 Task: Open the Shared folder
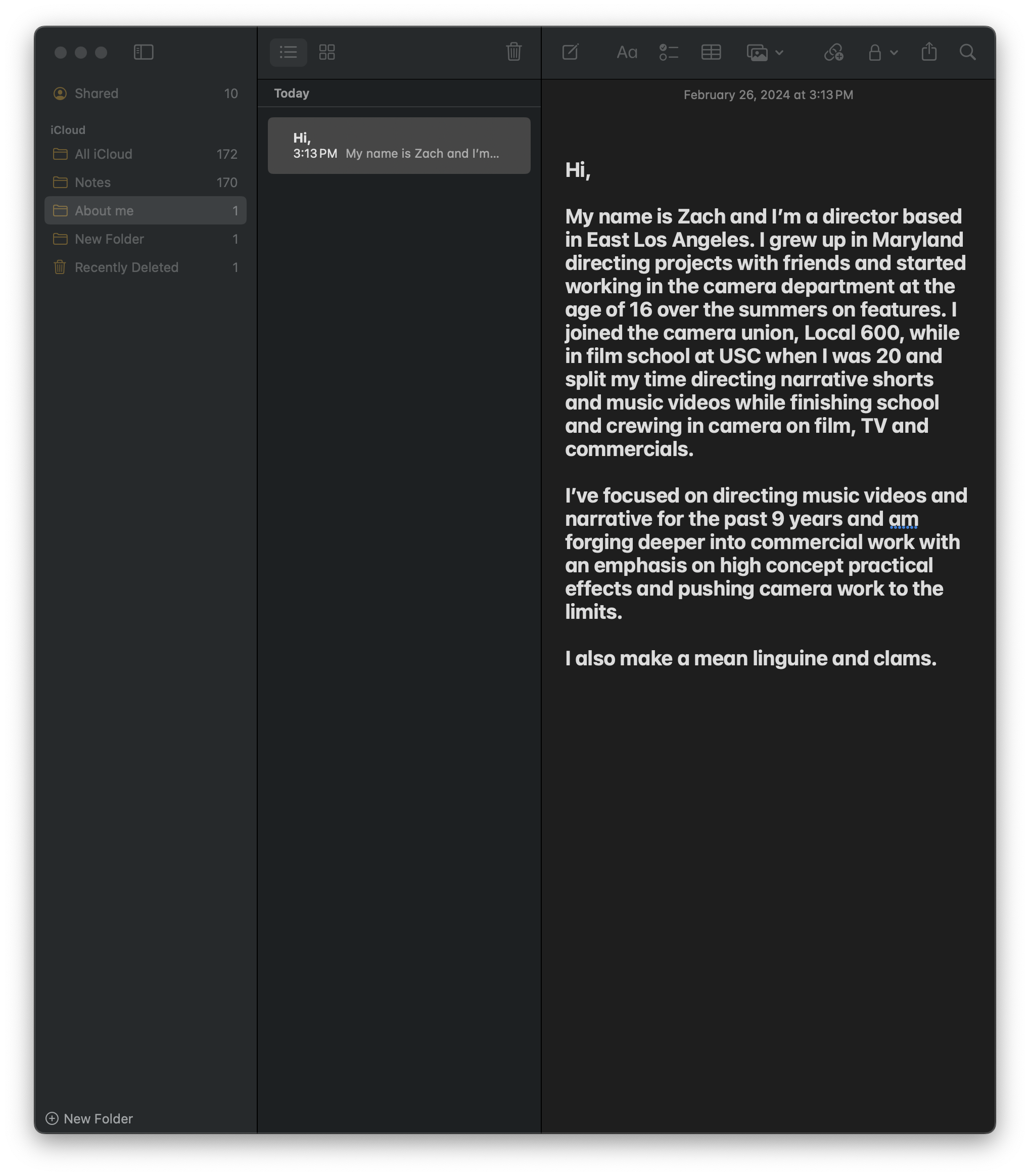97,93
